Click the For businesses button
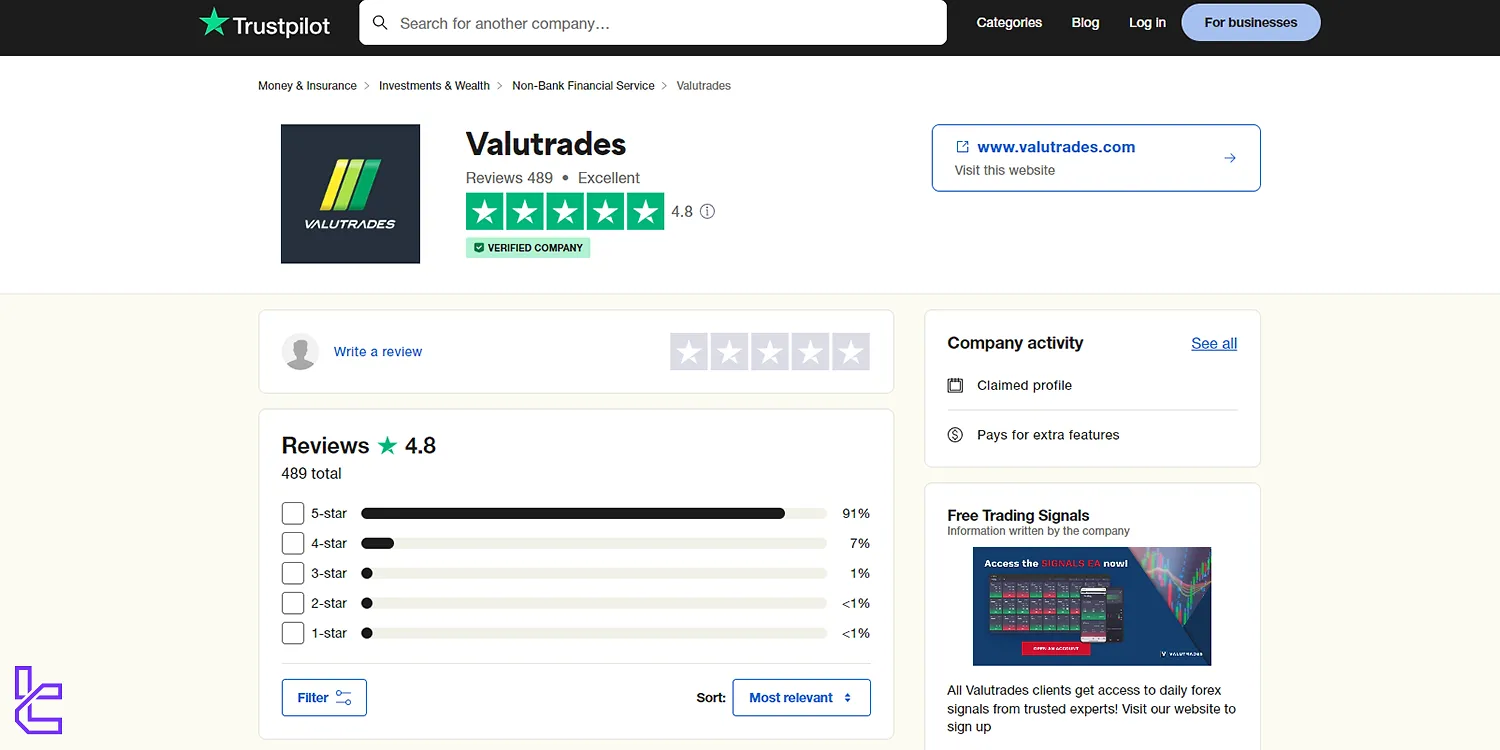This screenshot has width=1500, height=750. coord(1251,22)
